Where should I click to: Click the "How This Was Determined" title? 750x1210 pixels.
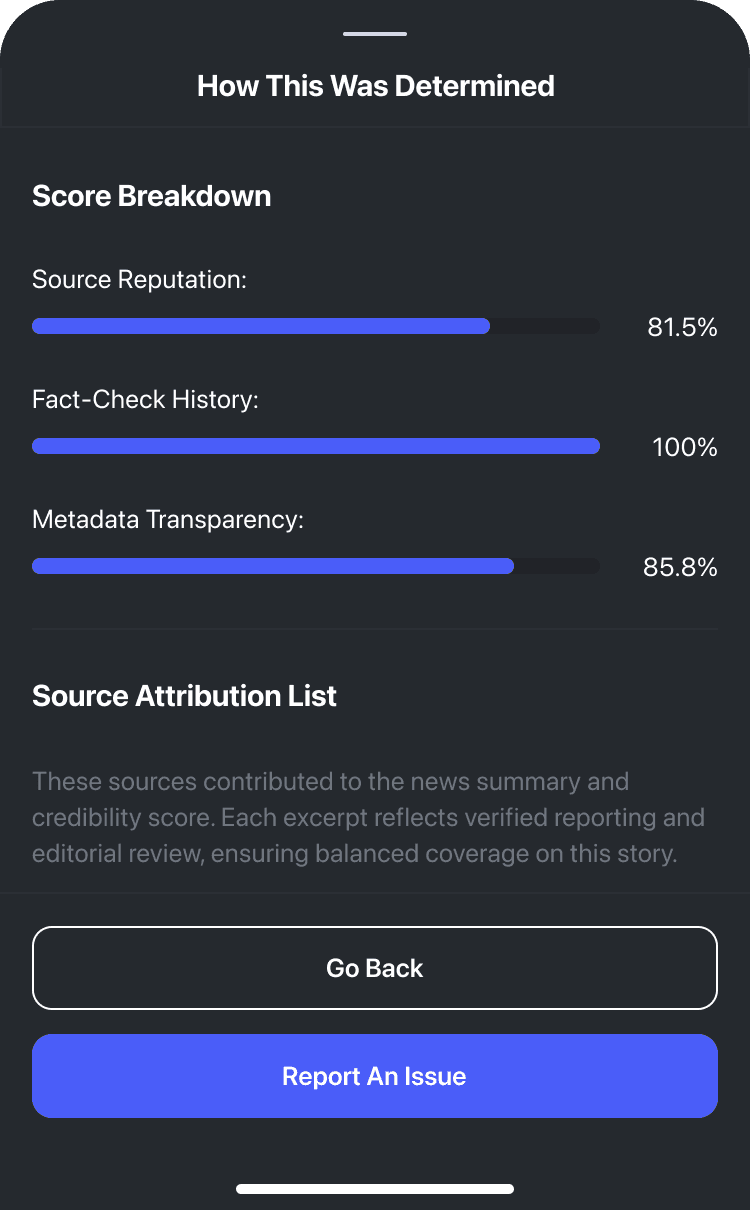point(375,86)
